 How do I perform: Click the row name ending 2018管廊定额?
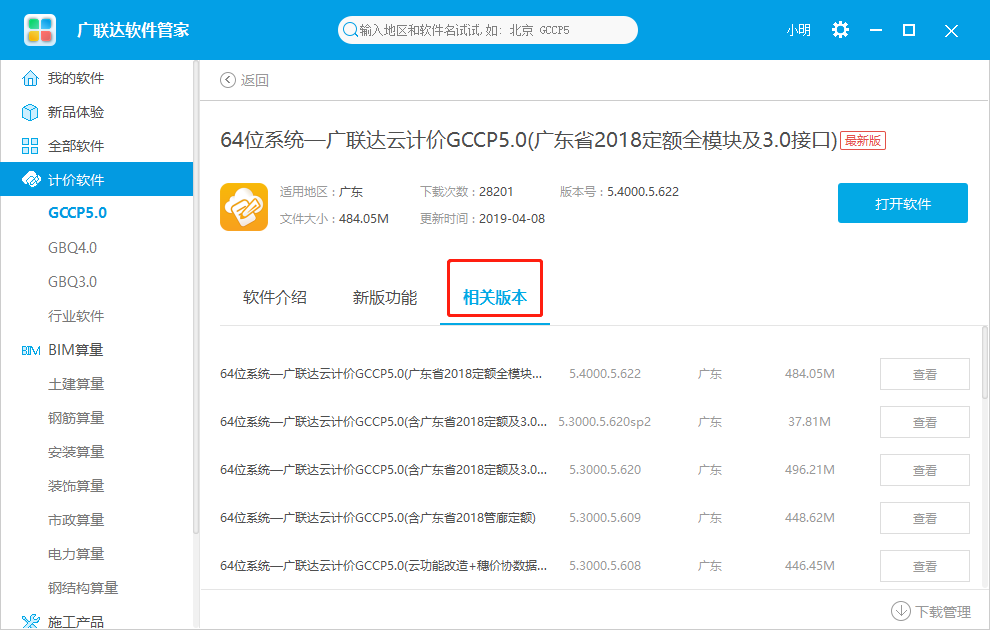coord(378,518)
